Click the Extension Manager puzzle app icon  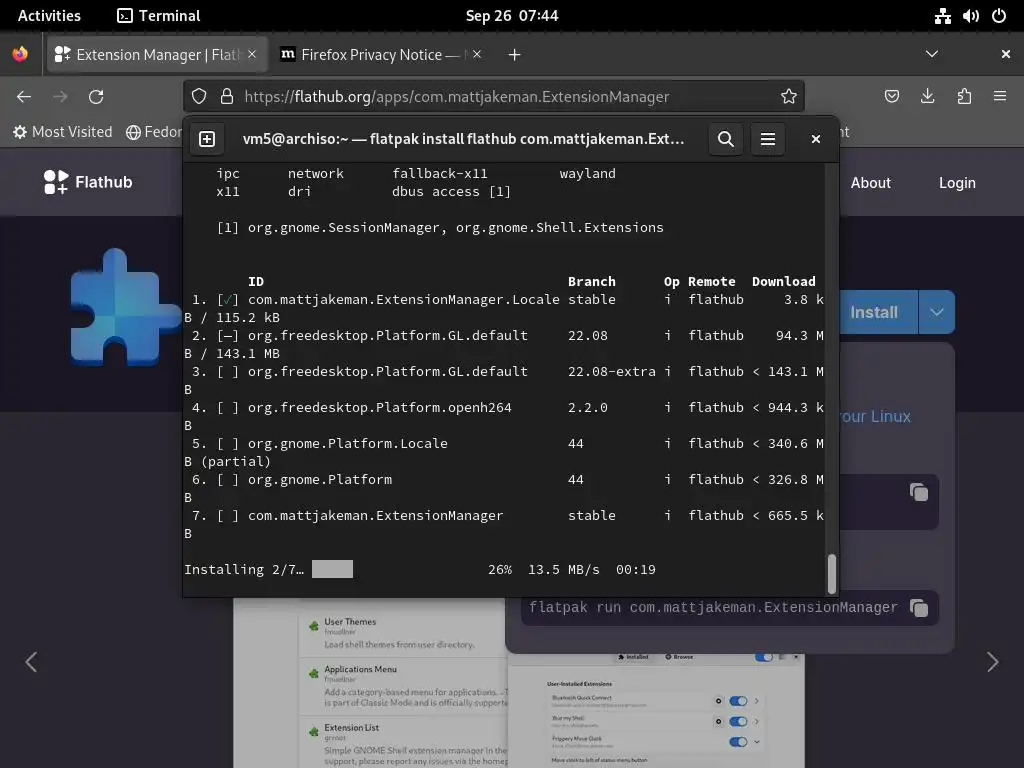[x=124, y=307]
